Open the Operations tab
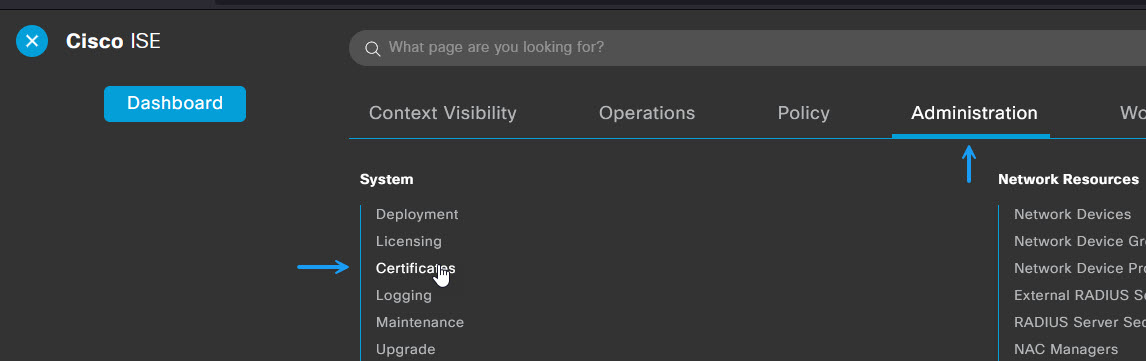Viewport: 1146px width, 361px height. (x=647, y=113)
